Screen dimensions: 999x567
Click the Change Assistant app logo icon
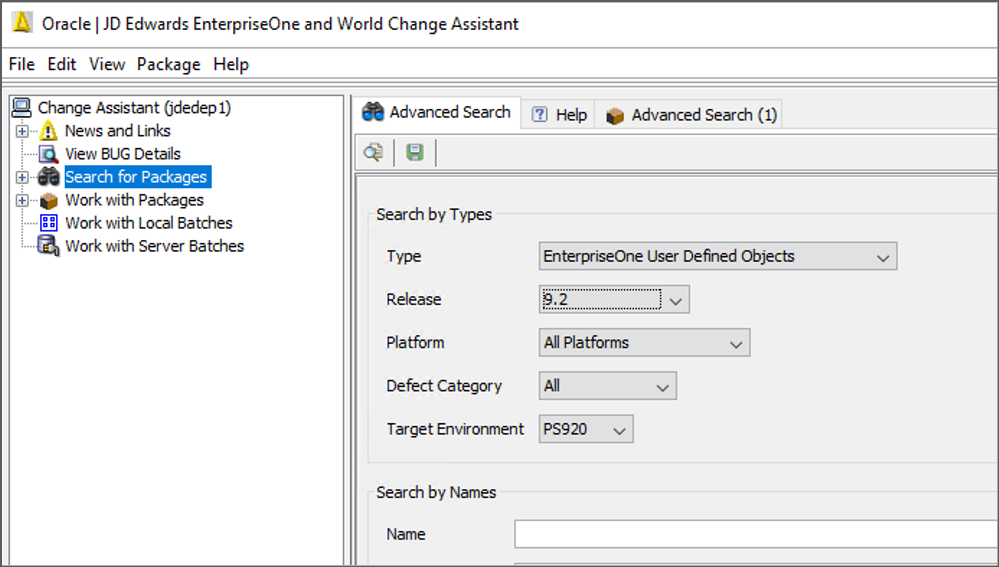coord(22,23)
